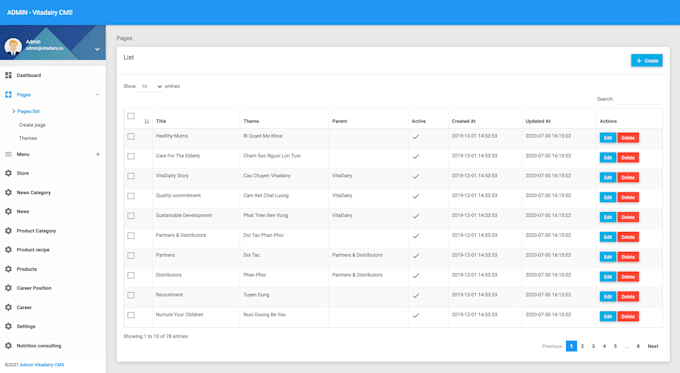680x373 pixels.
Task: Open Create page in Pages submenu
Action: click(x=32, y=125)
